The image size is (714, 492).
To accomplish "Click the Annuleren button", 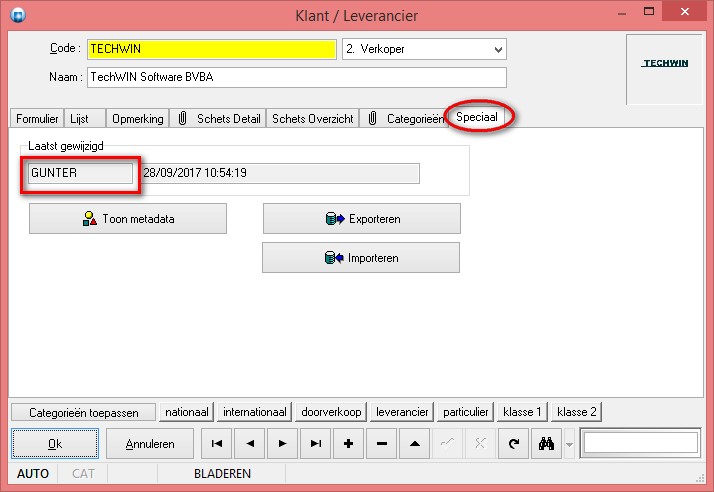I will click(x=150, y=443).
